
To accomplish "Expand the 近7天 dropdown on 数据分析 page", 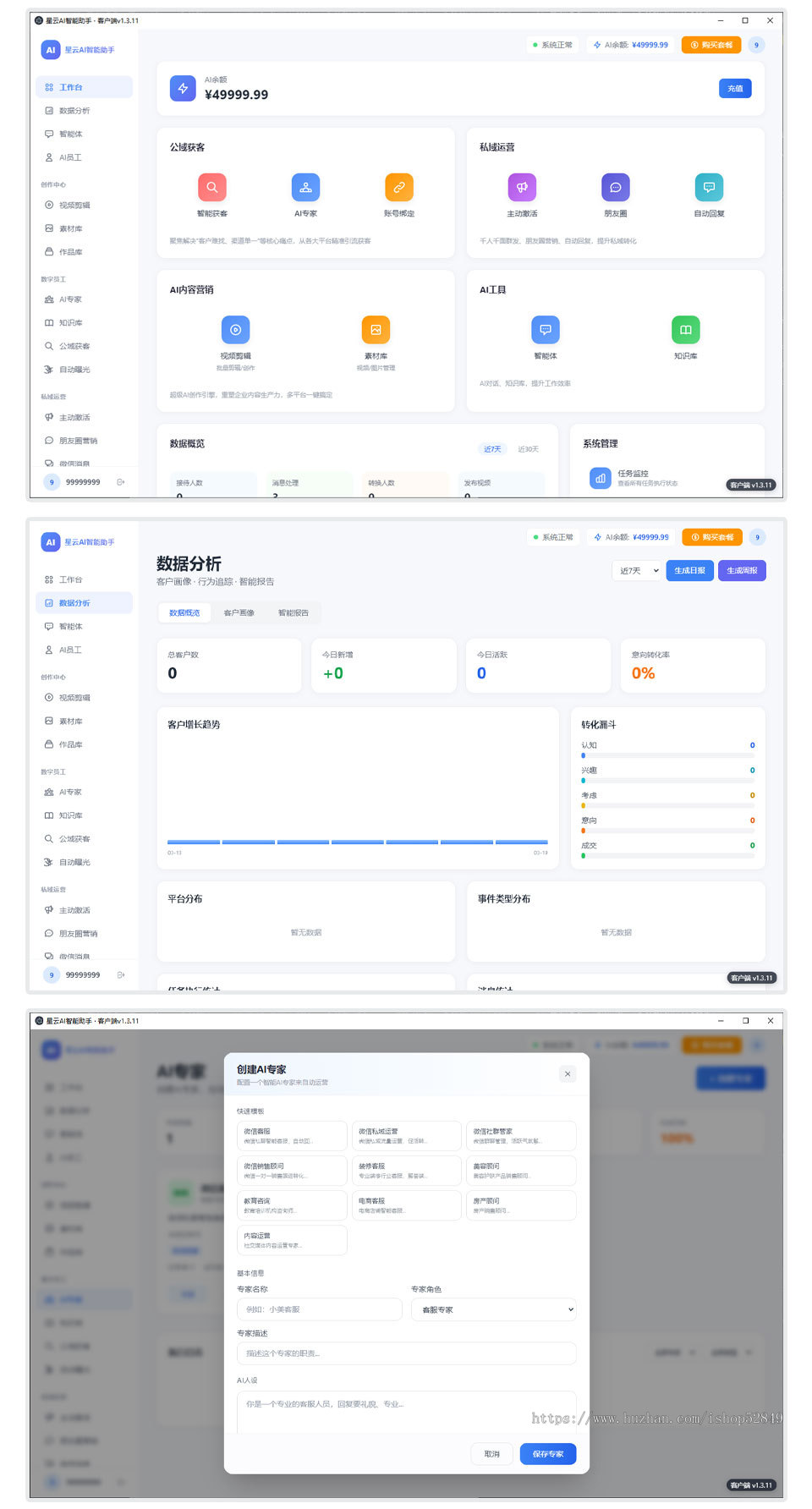I will (x=637, y=570).
